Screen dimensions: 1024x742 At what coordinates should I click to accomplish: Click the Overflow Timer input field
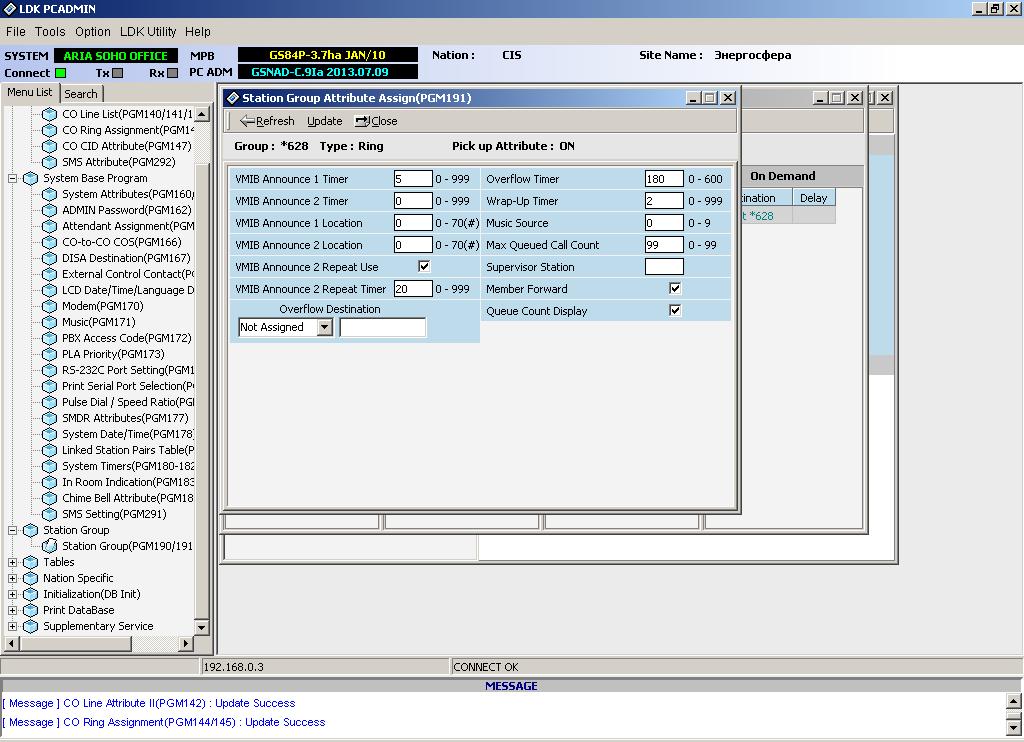click(664, 179)
